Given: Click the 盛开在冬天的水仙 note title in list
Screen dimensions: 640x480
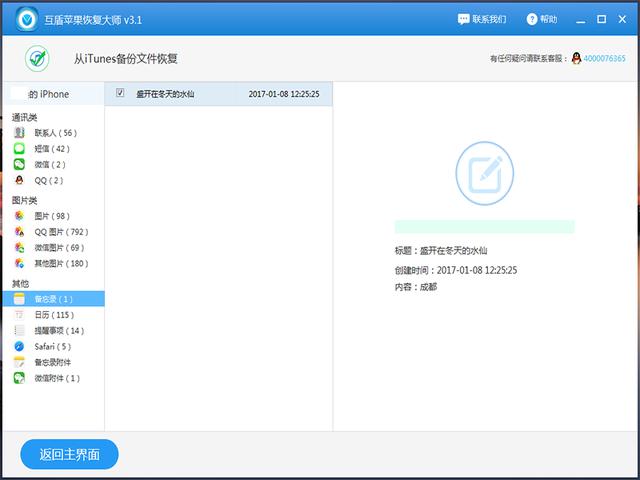Looking at the screenshot, I should tap(165, 94).
